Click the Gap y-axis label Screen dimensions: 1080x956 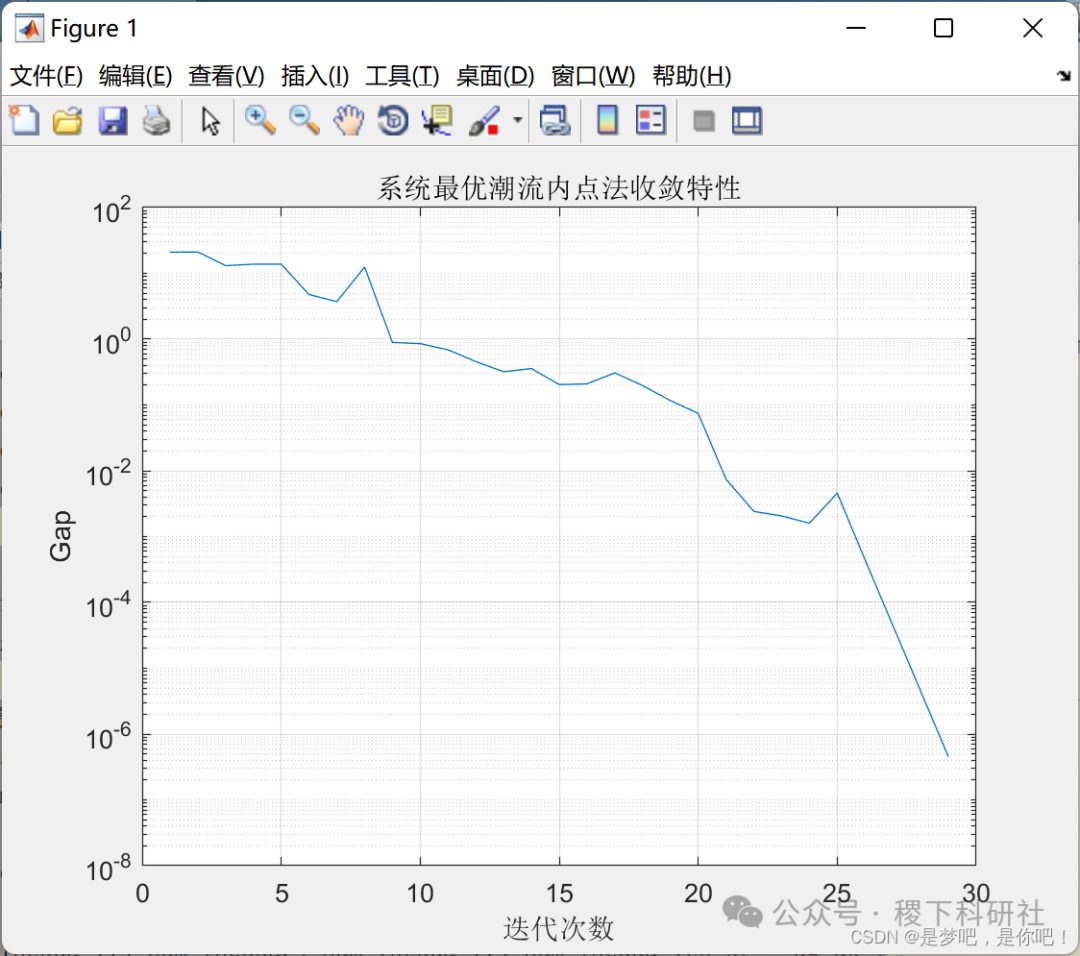tap(61, 536)
